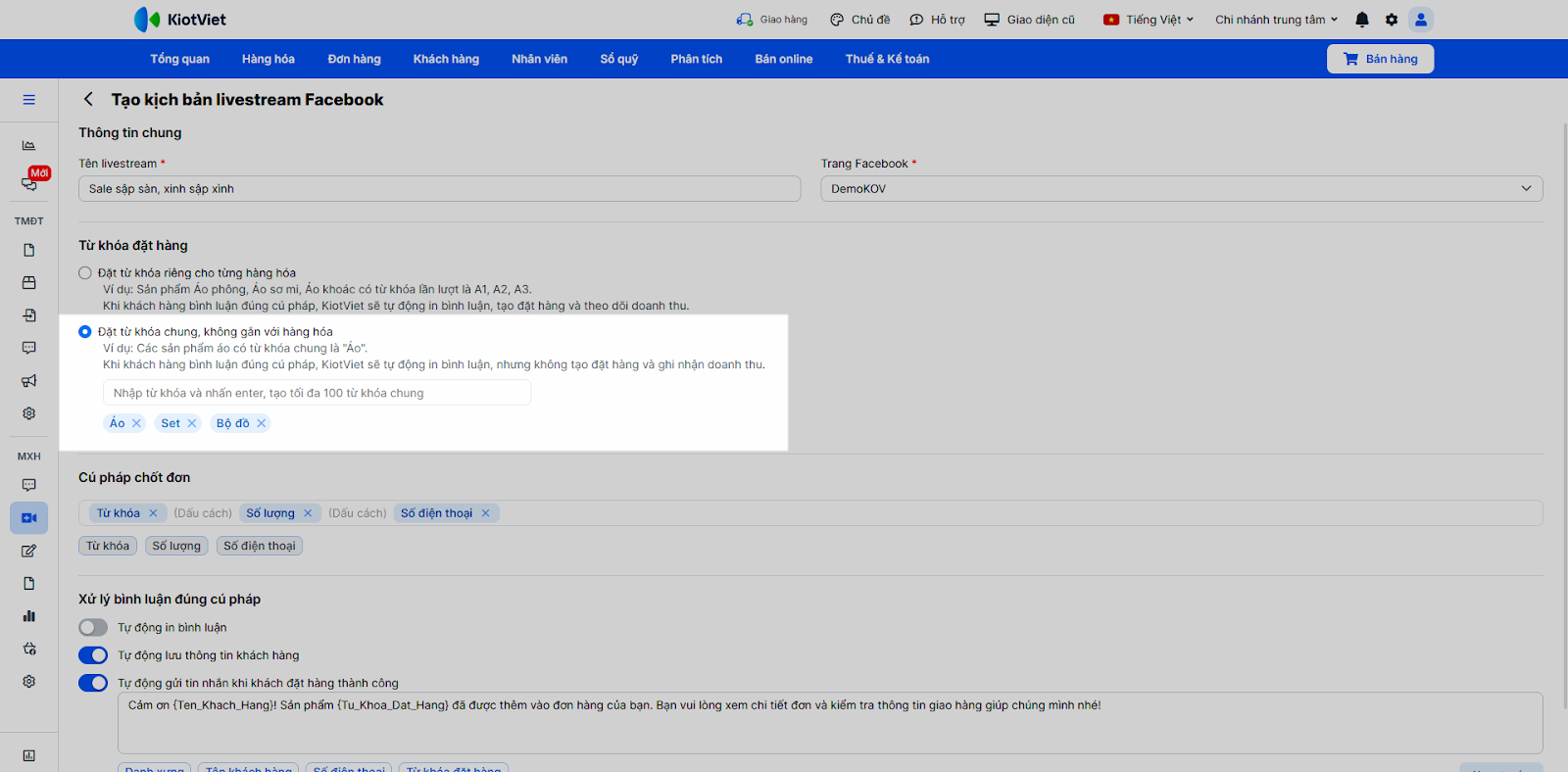Click the common keyword entry field
Screen dimensions: 1568x772
pos(317,393)
